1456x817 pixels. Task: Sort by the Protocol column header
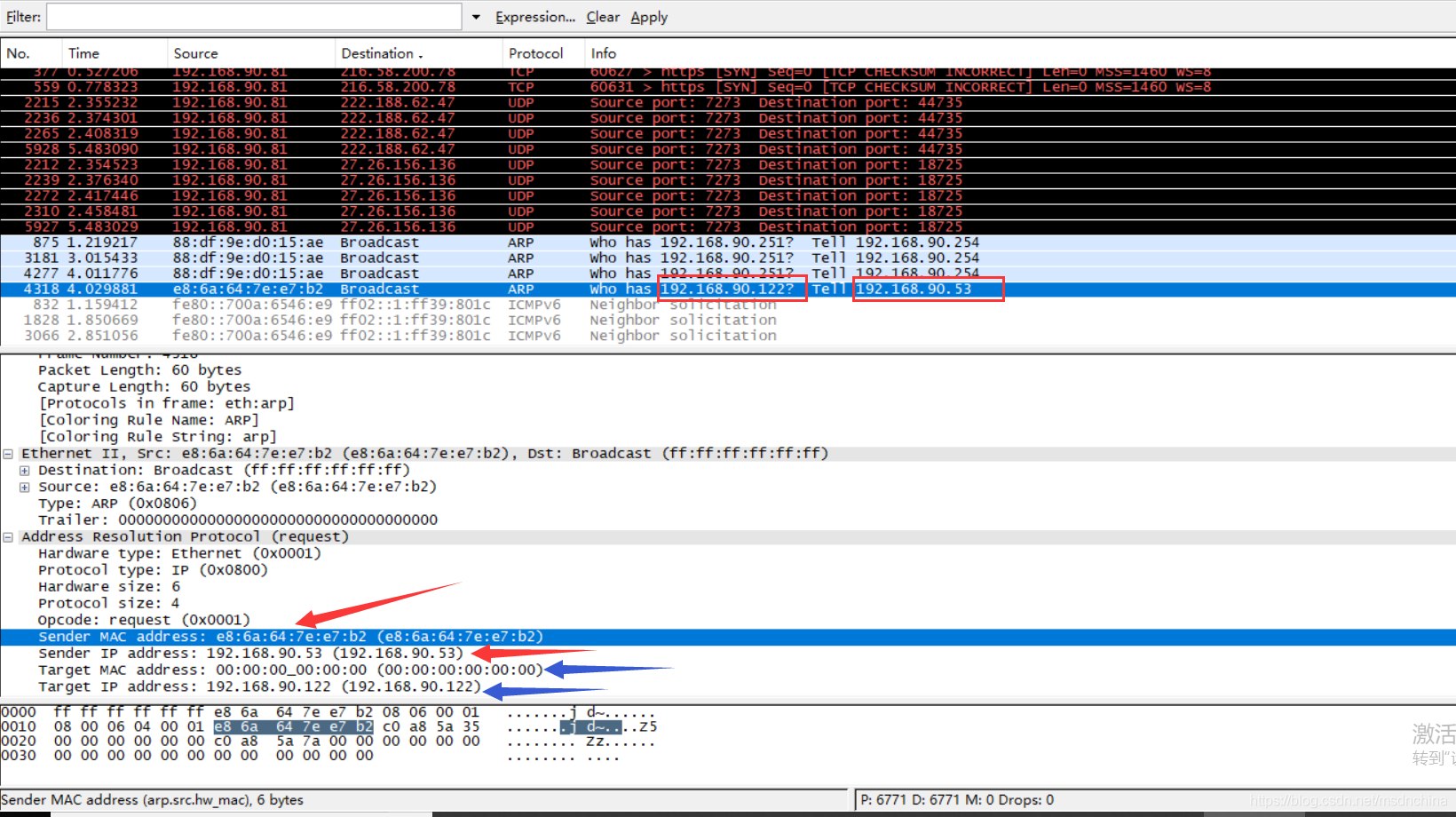[x=543, y=53]
